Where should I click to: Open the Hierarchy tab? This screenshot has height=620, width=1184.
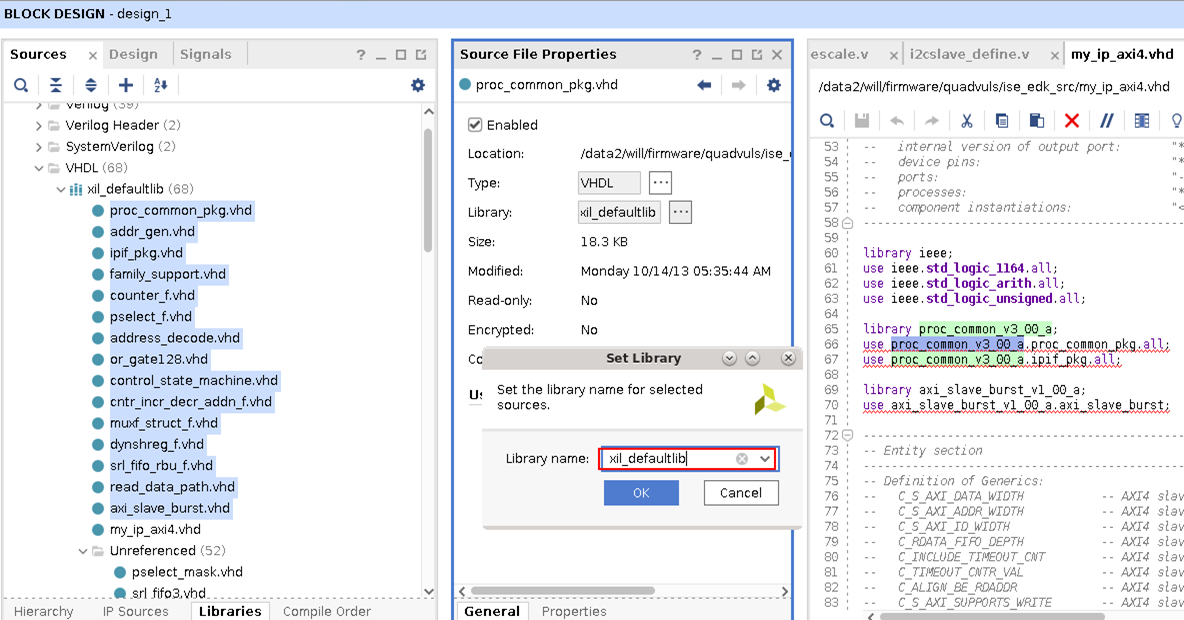click(44, 611)
